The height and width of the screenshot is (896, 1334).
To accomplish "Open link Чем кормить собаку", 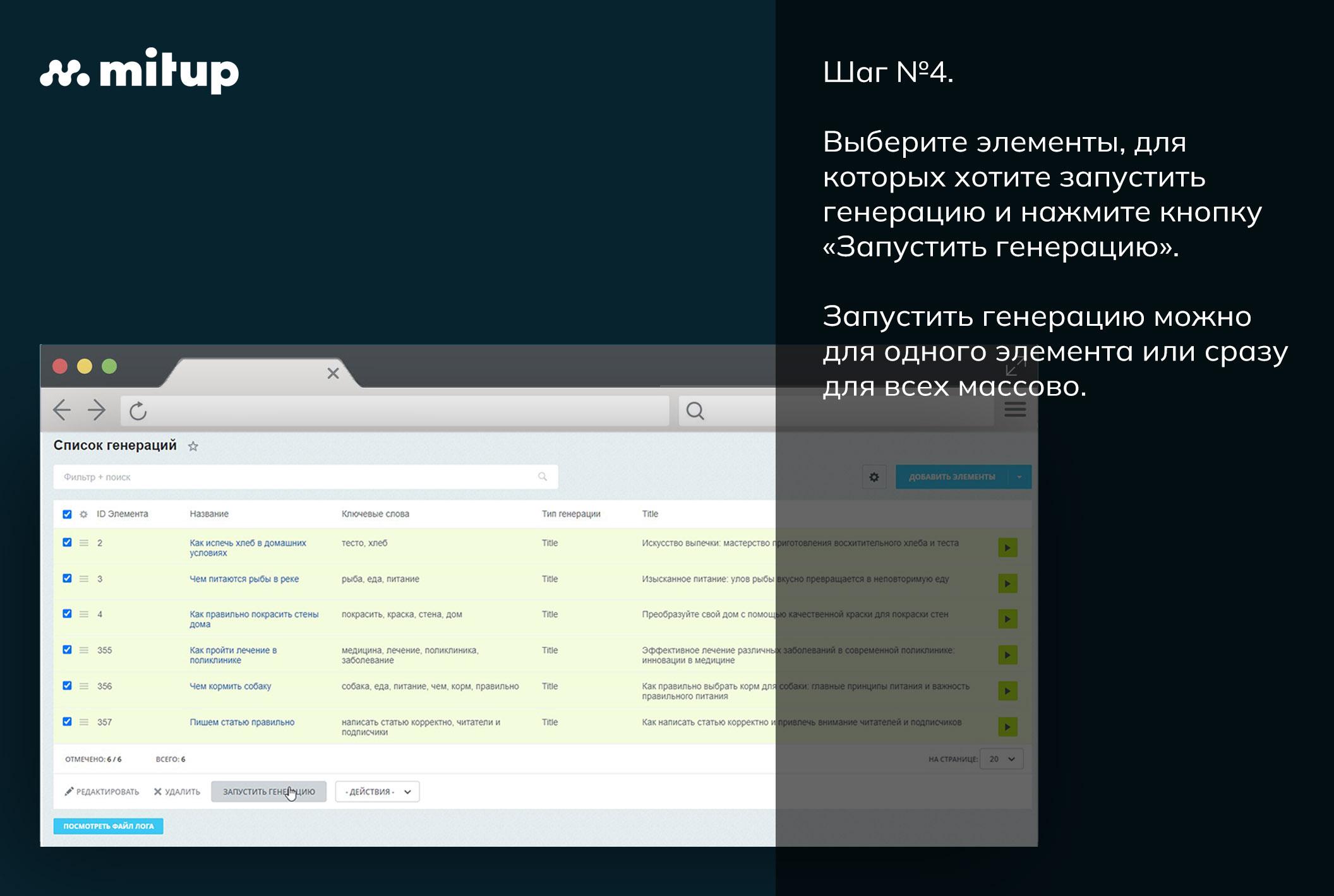I will 231,686.
